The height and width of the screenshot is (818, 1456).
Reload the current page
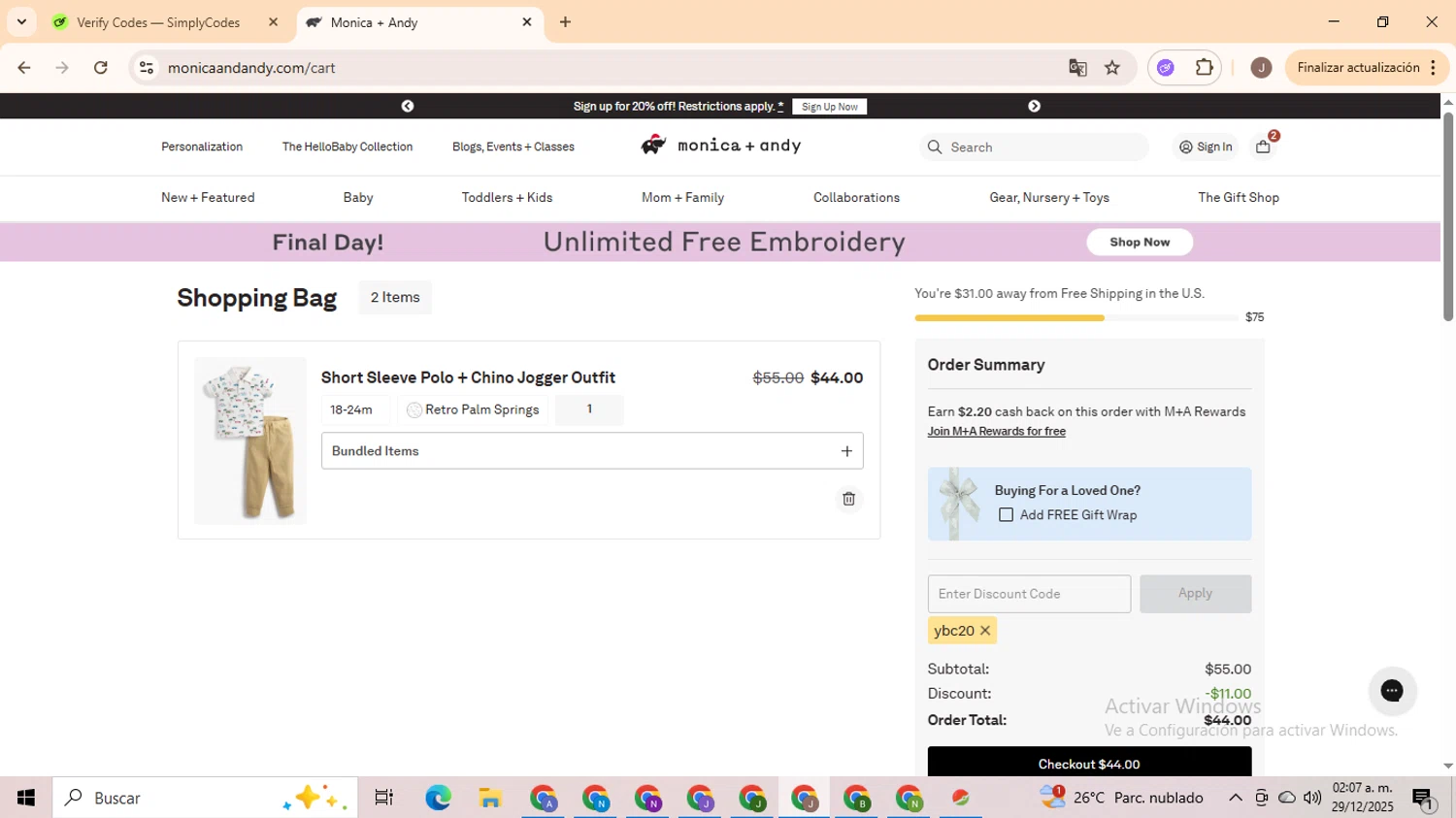pos(101,68)
